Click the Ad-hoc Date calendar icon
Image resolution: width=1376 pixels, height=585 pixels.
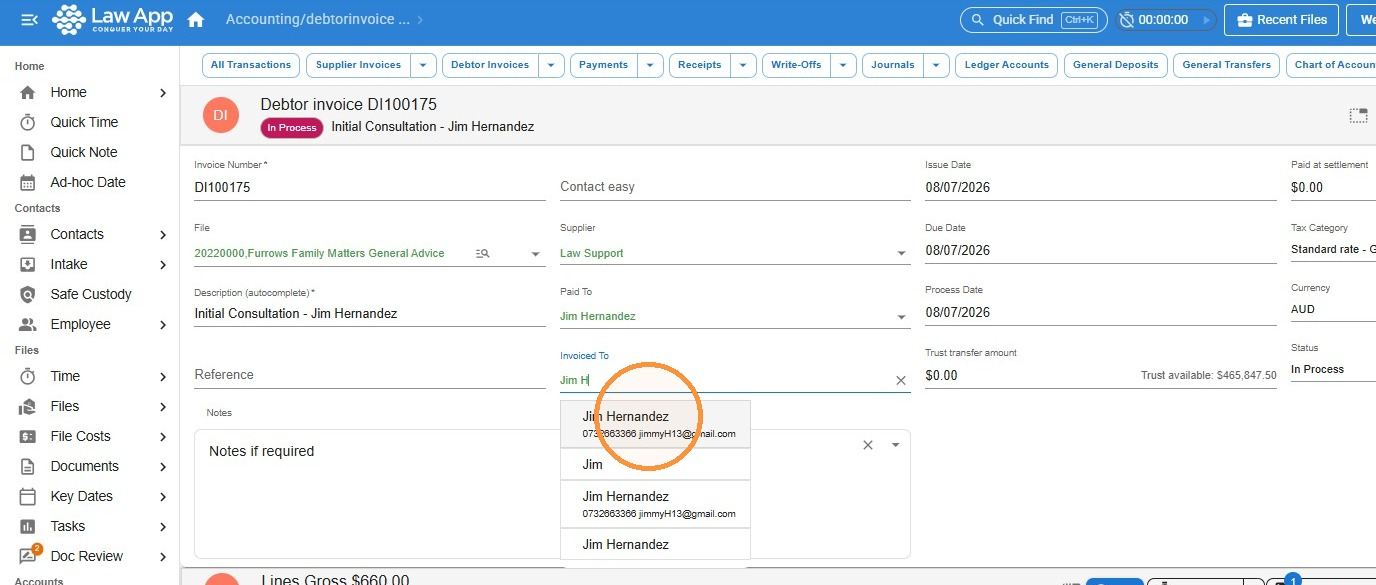point(29,182)
